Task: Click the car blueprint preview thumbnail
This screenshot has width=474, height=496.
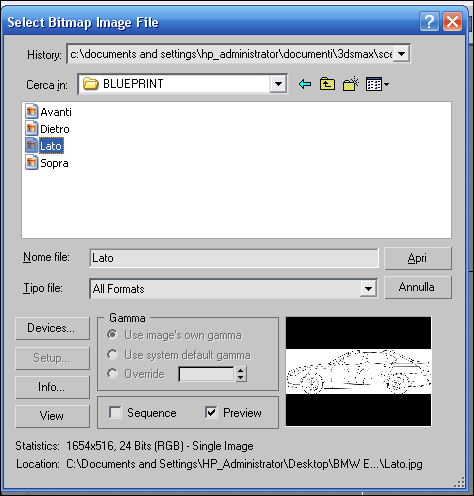Action: point(358,371)
